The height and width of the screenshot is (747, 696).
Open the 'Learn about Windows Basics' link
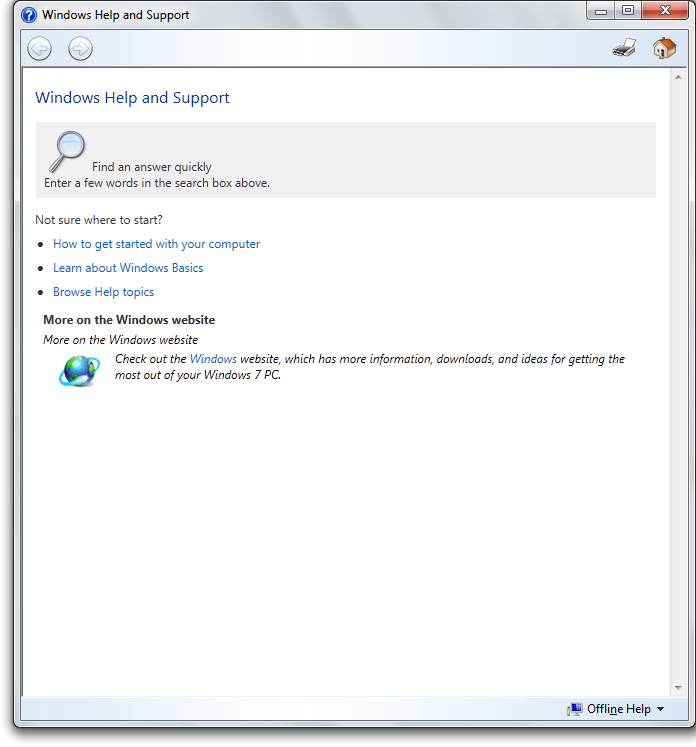point(128,268)
